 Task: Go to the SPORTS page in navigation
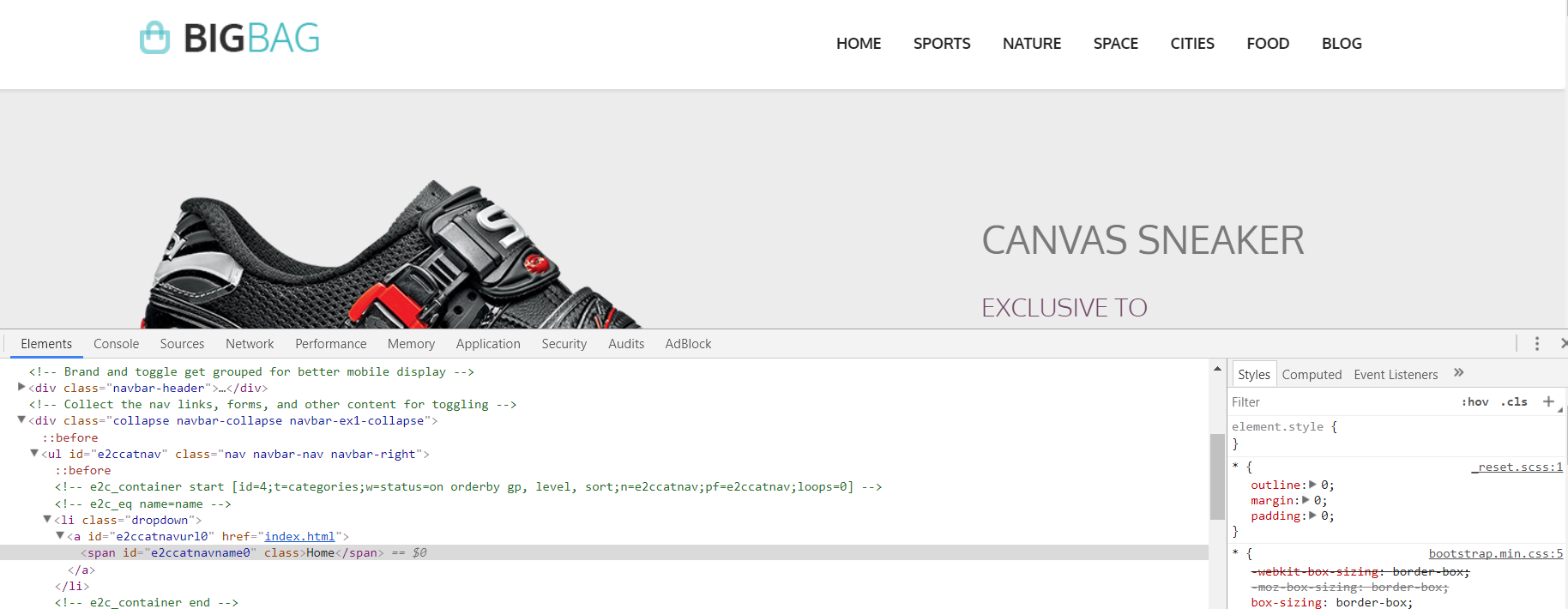pos(942,44)
